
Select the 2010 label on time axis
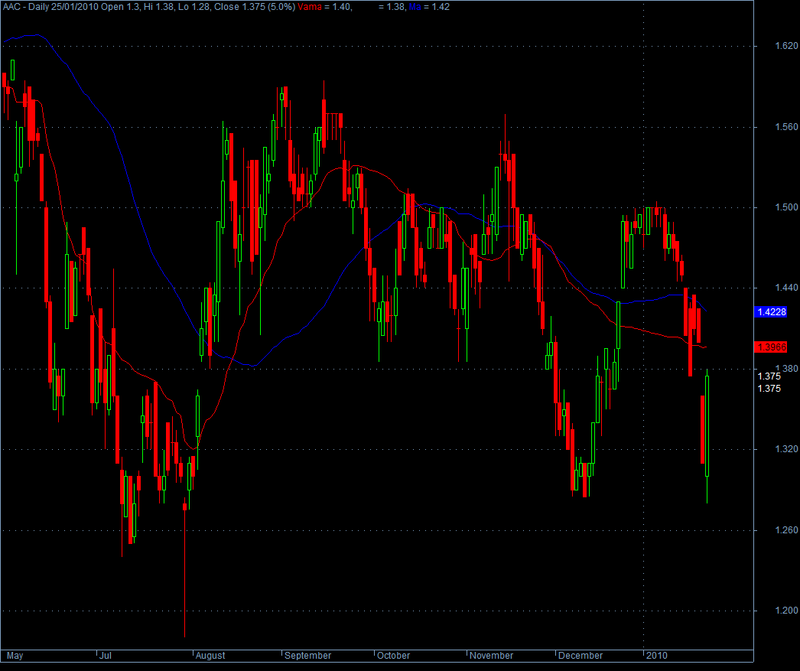tap(657, 656)
